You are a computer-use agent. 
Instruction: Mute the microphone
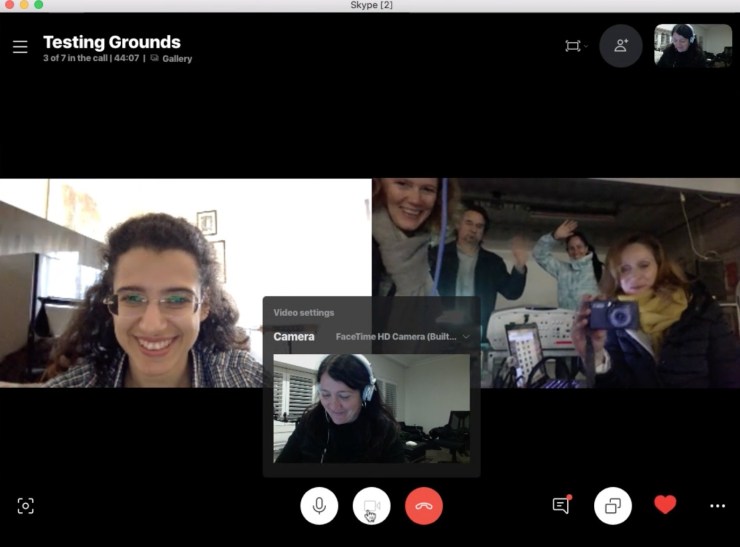[319, 506]
